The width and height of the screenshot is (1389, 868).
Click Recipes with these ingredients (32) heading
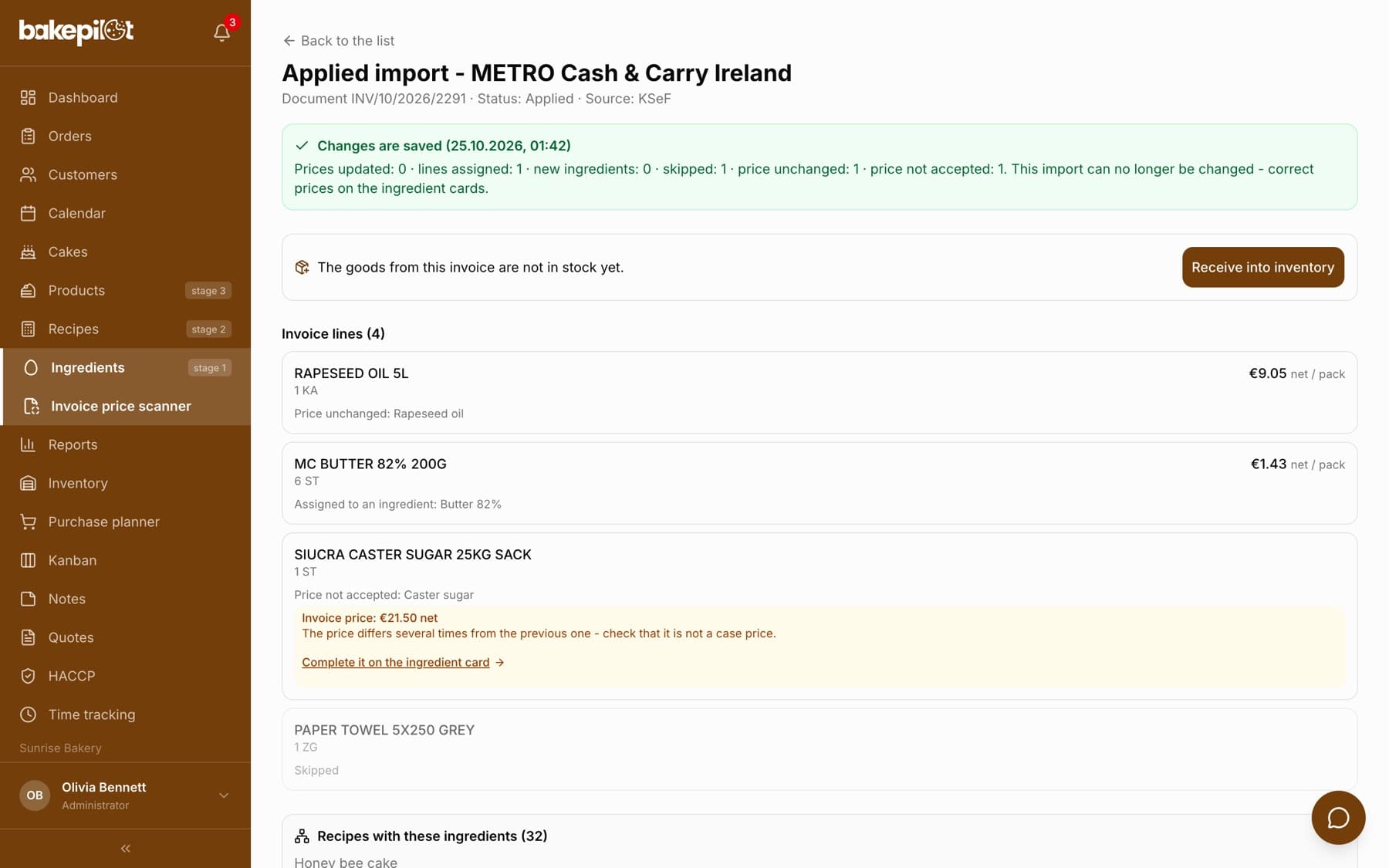(432, 836)
